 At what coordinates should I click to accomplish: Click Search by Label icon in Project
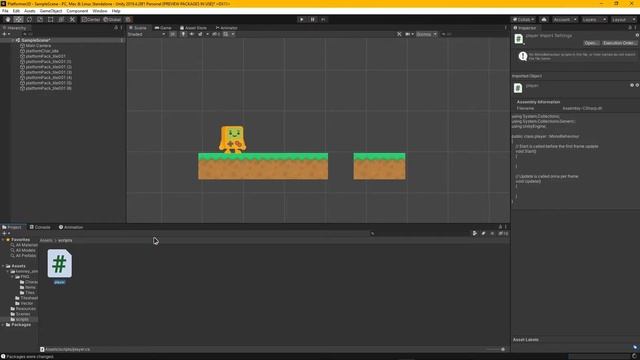pos(483,233)
